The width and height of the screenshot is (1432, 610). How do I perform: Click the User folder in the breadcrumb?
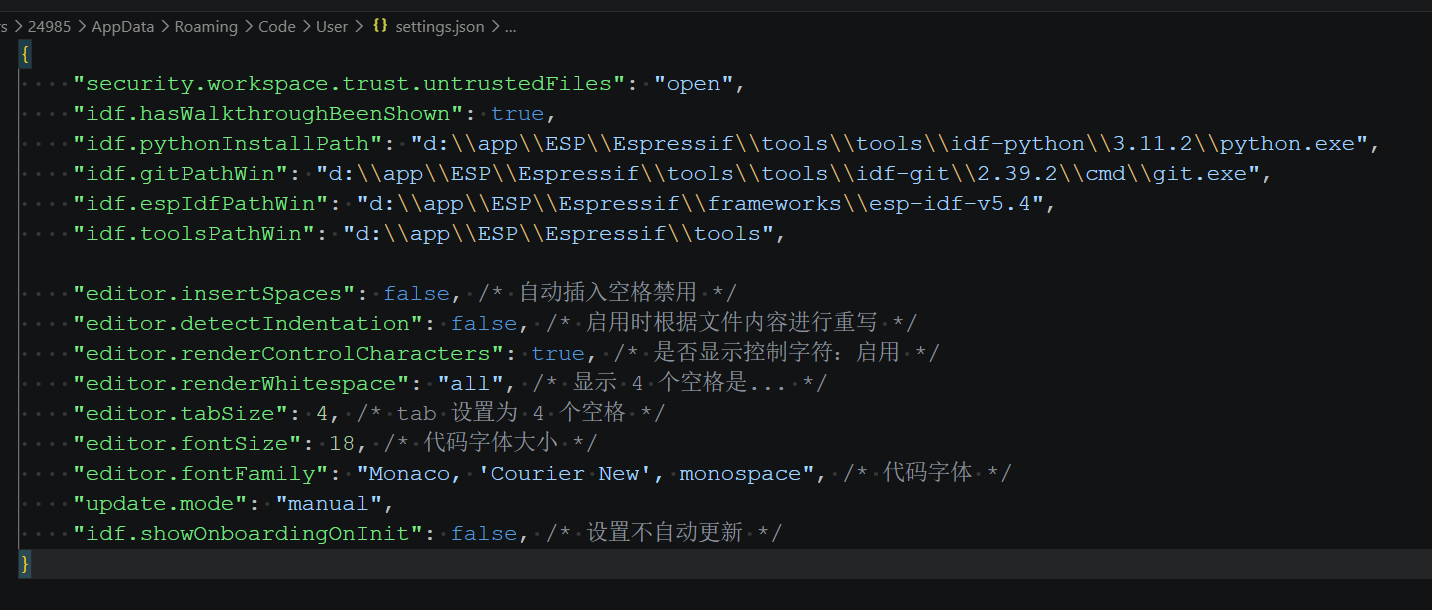(x=331, y=26)
